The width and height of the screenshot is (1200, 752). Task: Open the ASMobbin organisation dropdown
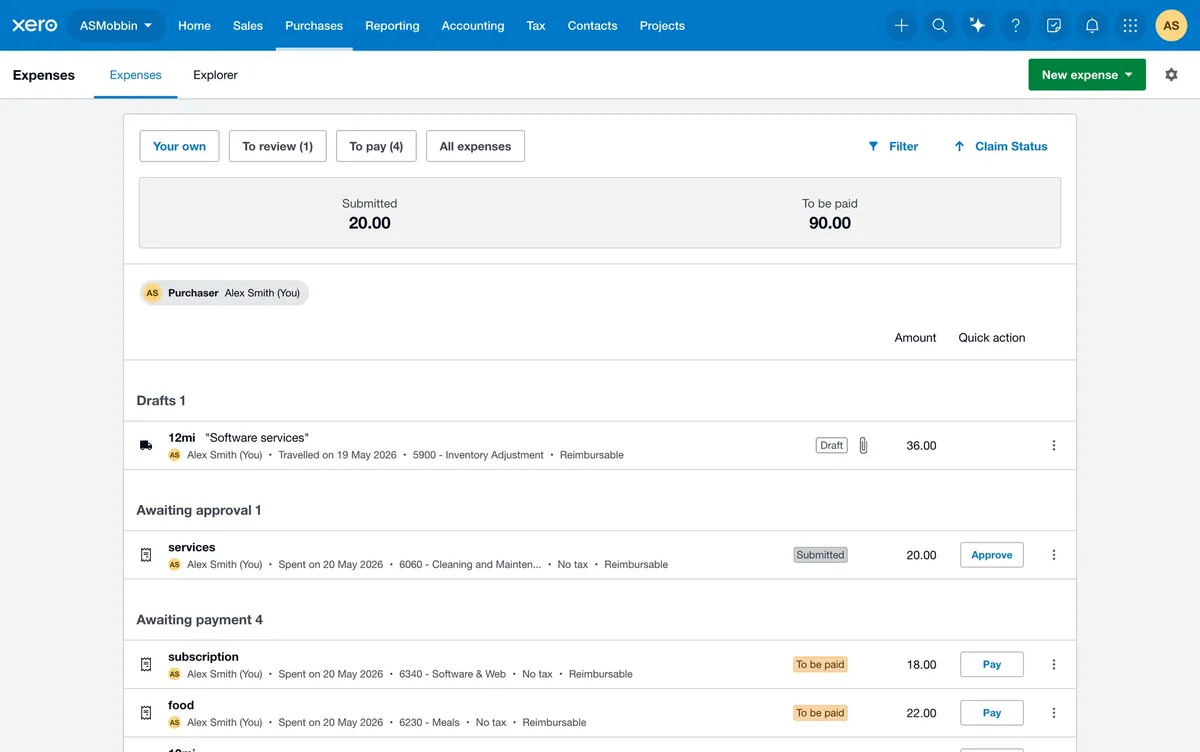tap(116, 26)
